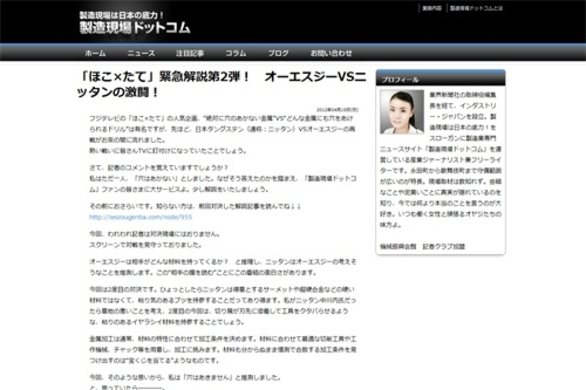Click the 機械振興会館 記者クラブ加盟 text
The height and width of the screenshot is (390, 586).
click(x=422, y=247)
